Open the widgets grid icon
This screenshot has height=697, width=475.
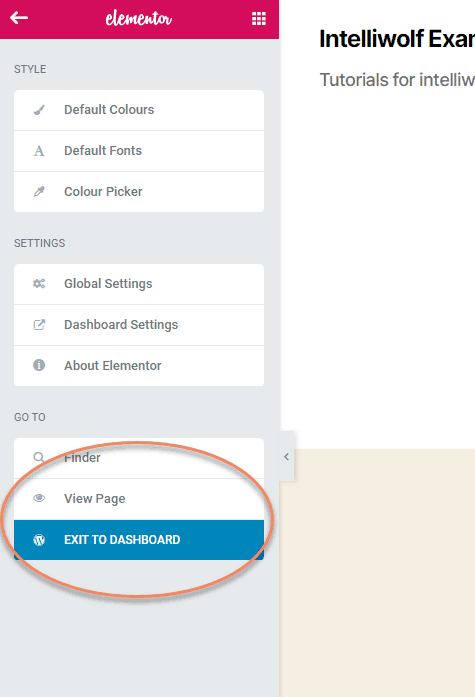[259, 19]
